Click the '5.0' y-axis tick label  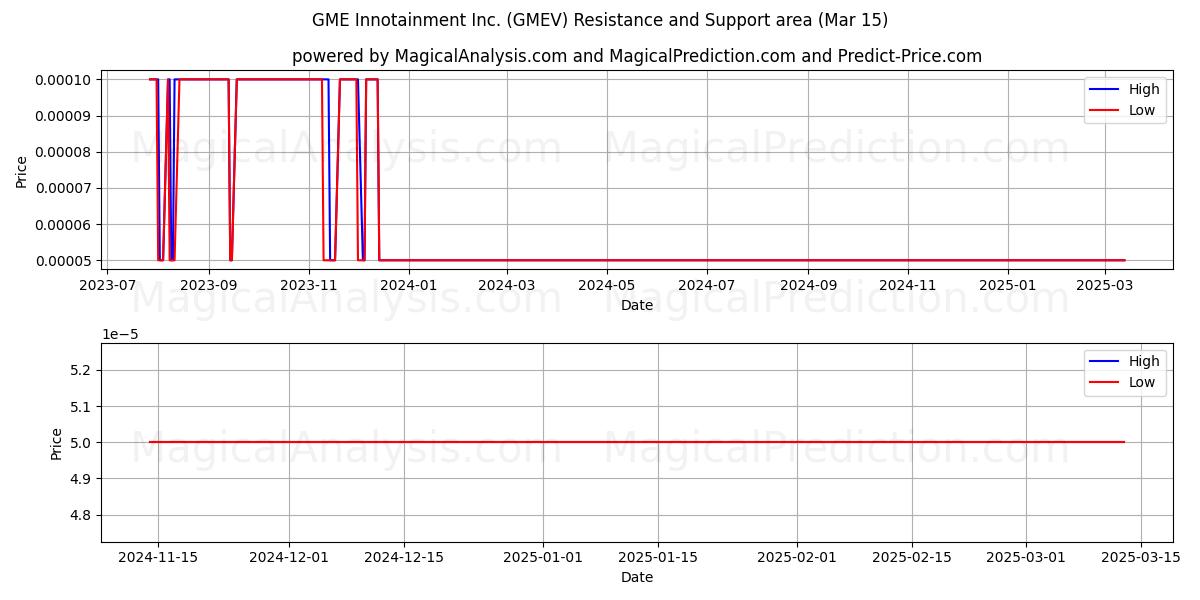[83, 442]
